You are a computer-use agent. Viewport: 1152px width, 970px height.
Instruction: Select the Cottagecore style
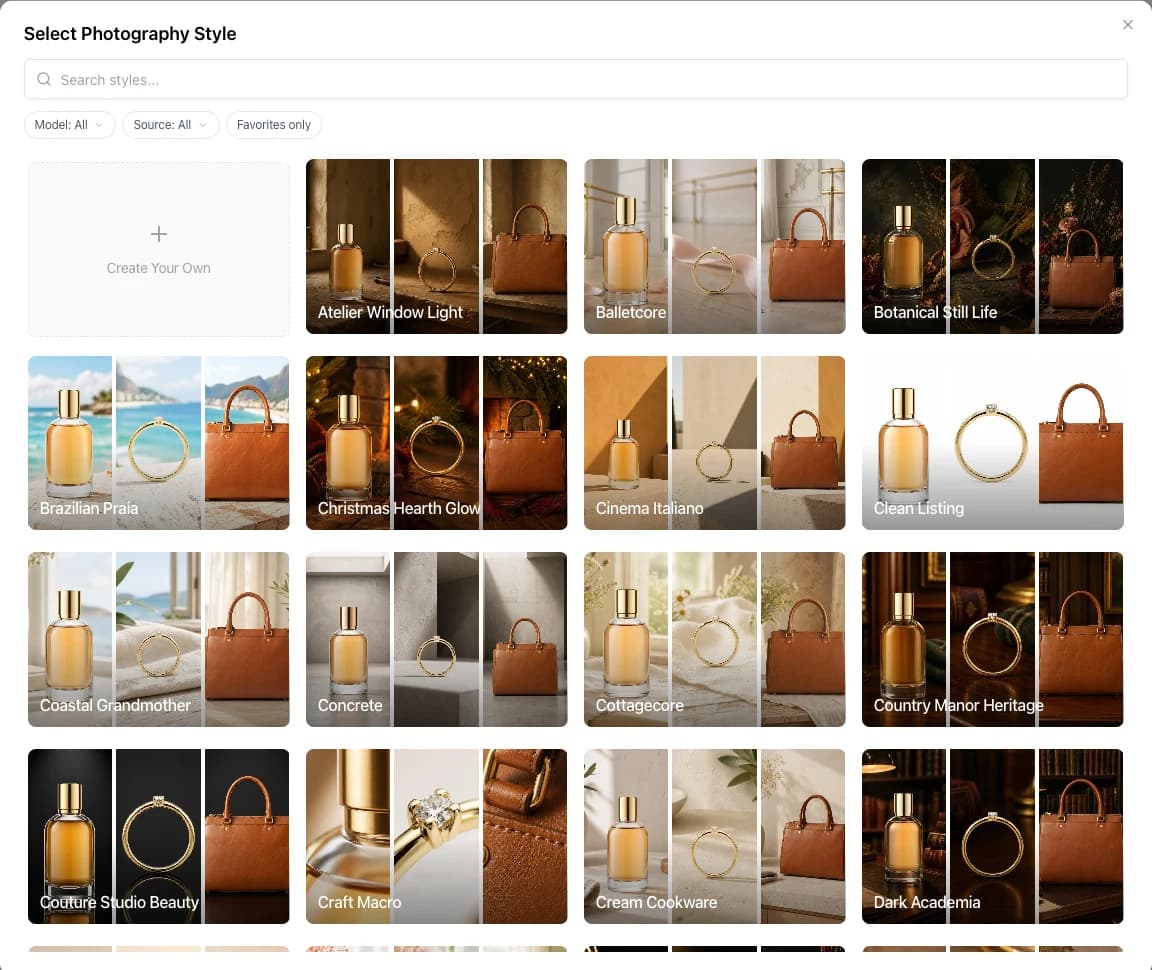click(714, 639)
